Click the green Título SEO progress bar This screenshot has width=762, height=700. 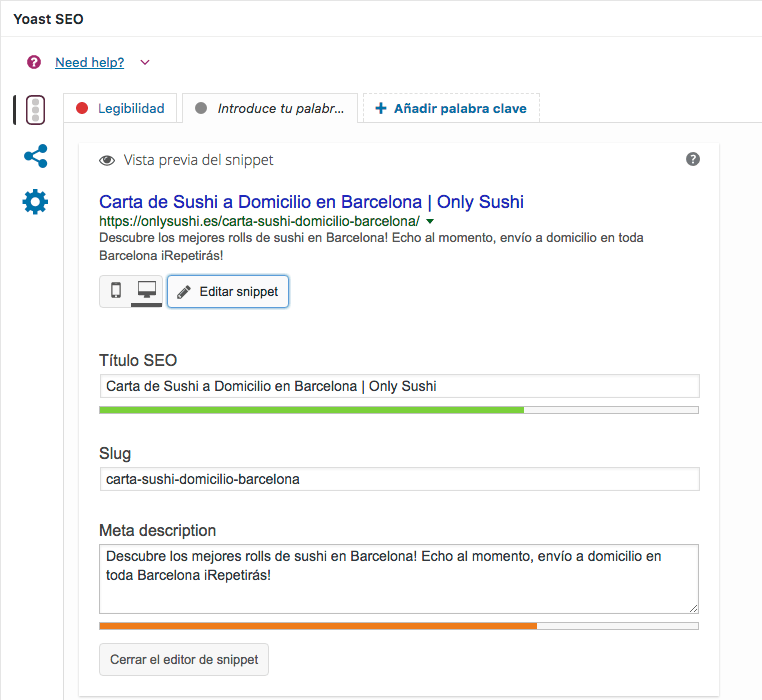pyautogui.click(x=399, y=410)
